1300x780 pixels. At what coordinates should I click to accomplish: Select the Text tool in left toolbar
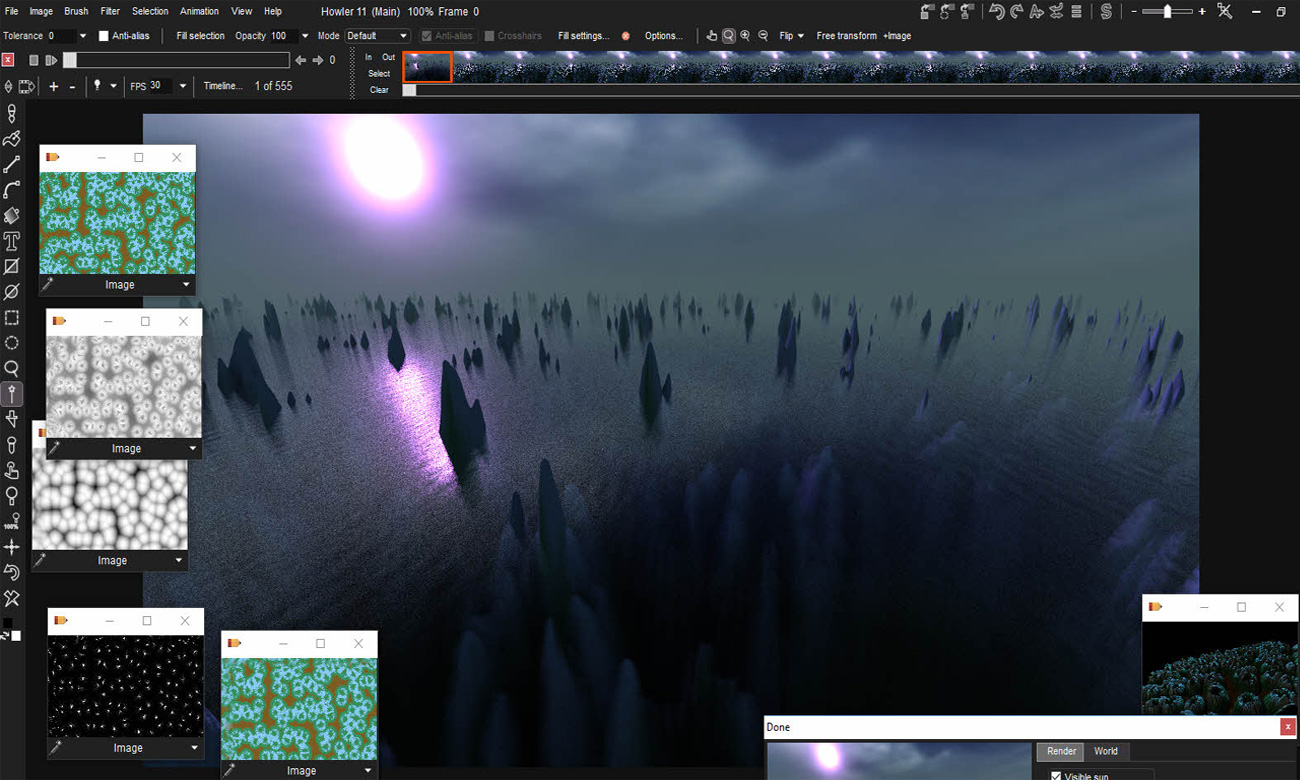tap(12, 241)
